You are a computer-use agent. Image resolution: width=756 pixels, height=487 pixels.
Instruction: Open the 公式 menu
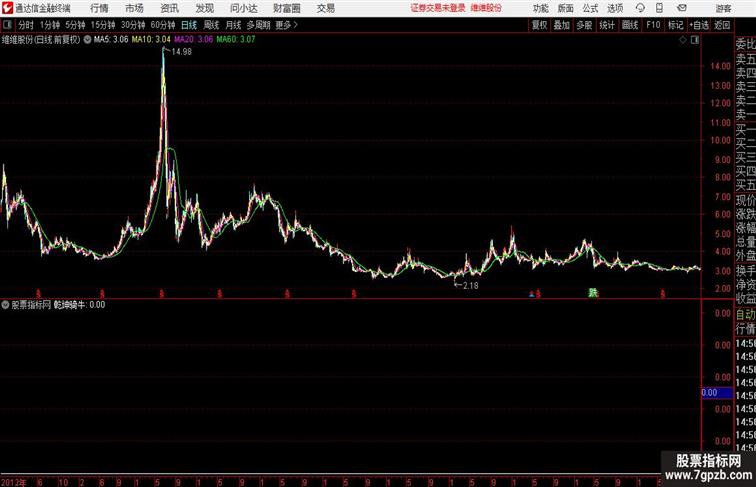click(590, 8)
